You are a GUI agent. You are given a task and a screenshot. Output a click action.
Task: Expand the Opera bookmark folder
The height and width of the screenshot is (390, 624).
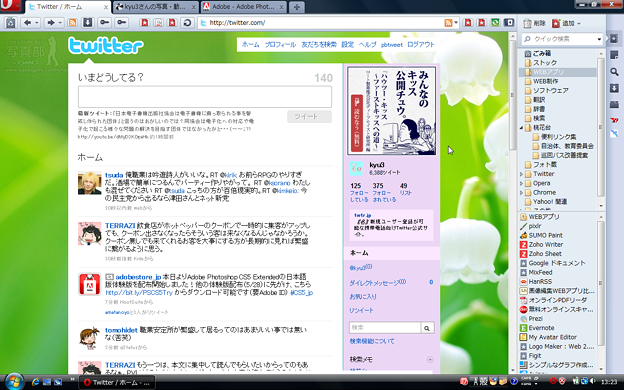[x=521, y=183]
